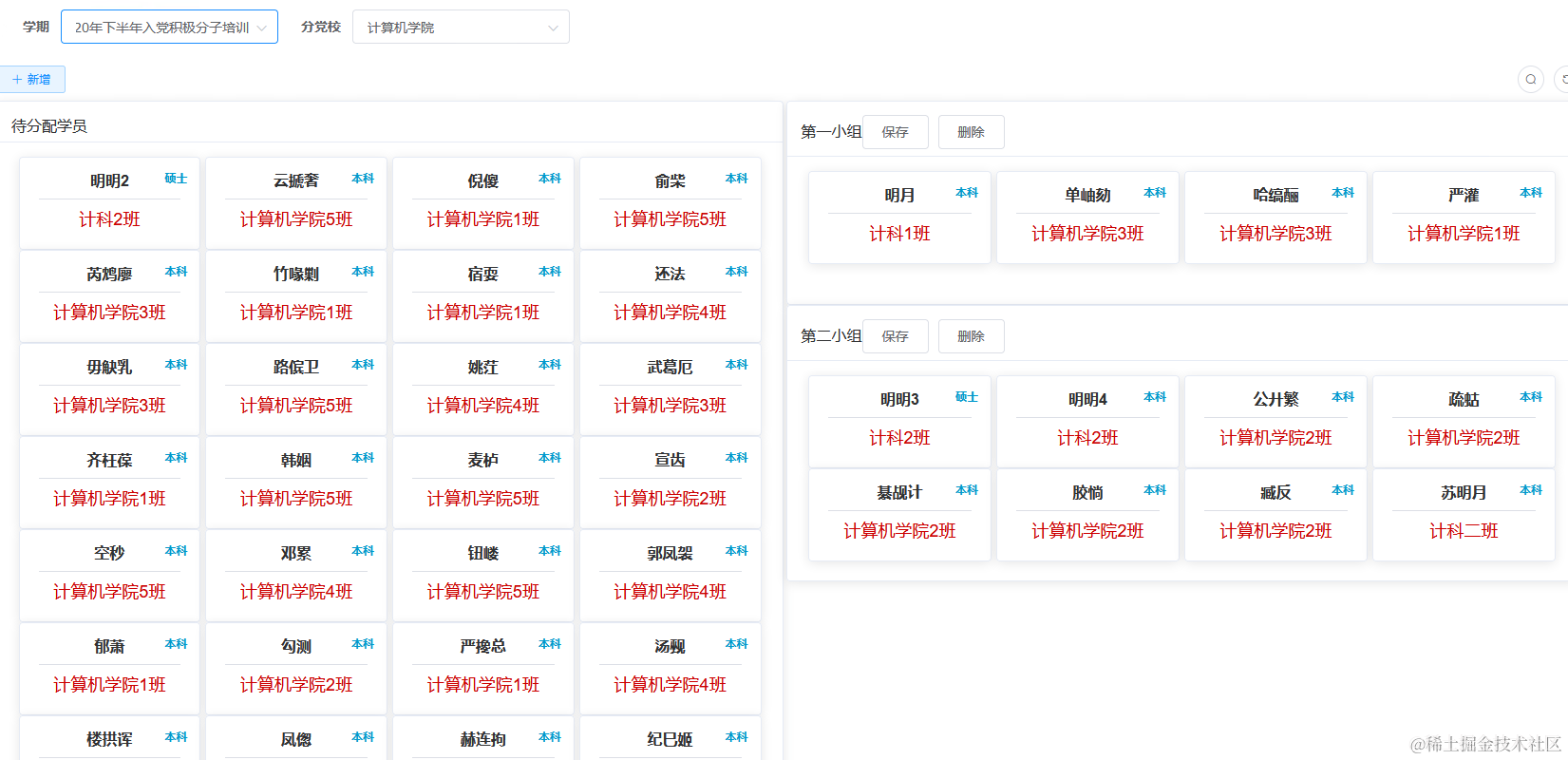Viewport: 1568px width, 760px height.
Task: Click the 本科 badge on 严灌 card
Action: [1531, 193]
